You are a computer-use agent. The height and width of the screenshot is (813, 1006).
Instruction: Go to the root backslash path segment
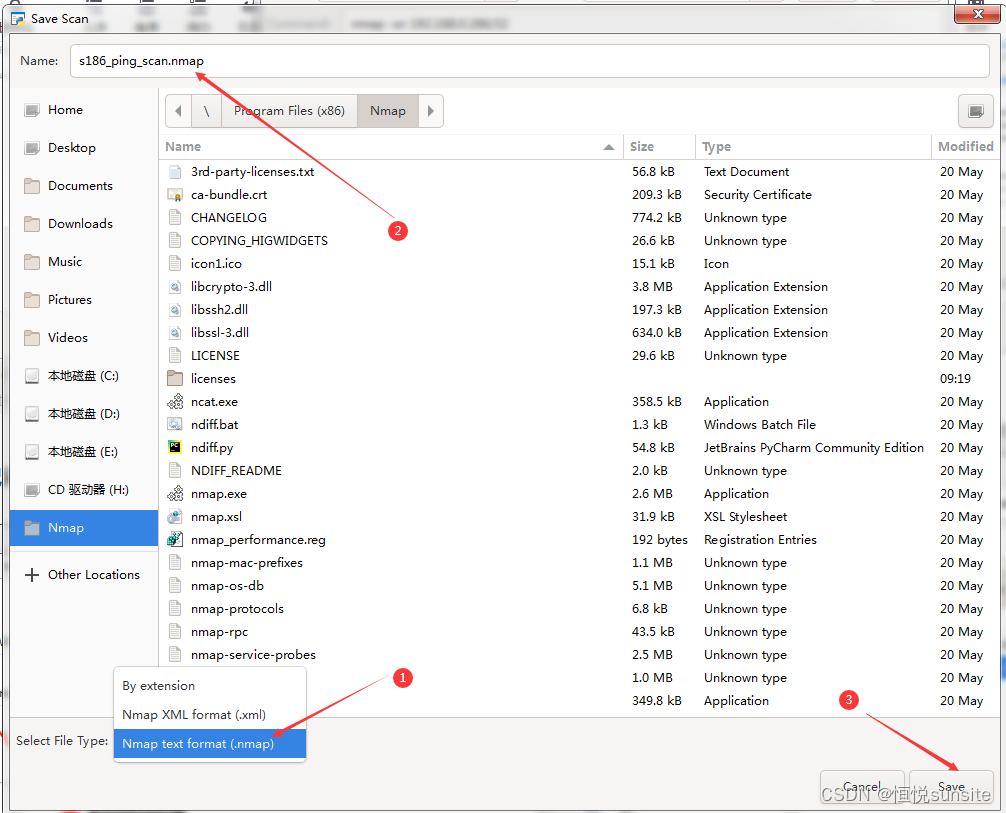pos(207,111)
